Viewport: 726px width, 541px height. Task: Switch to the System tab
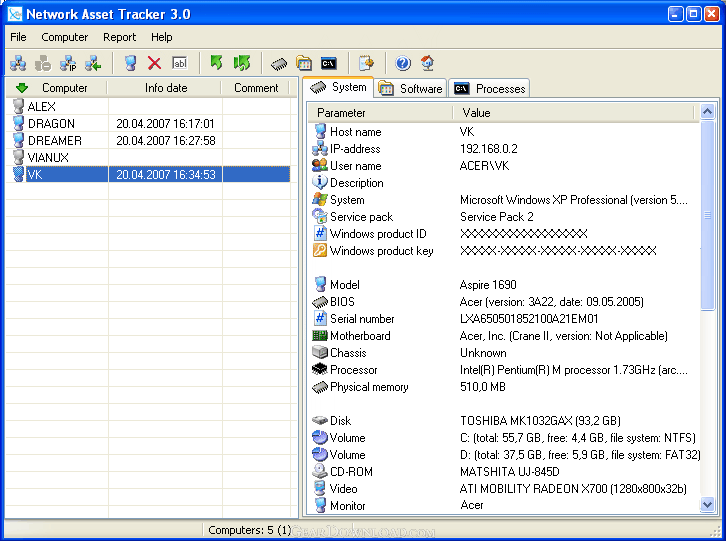click(x=338, y=87)
